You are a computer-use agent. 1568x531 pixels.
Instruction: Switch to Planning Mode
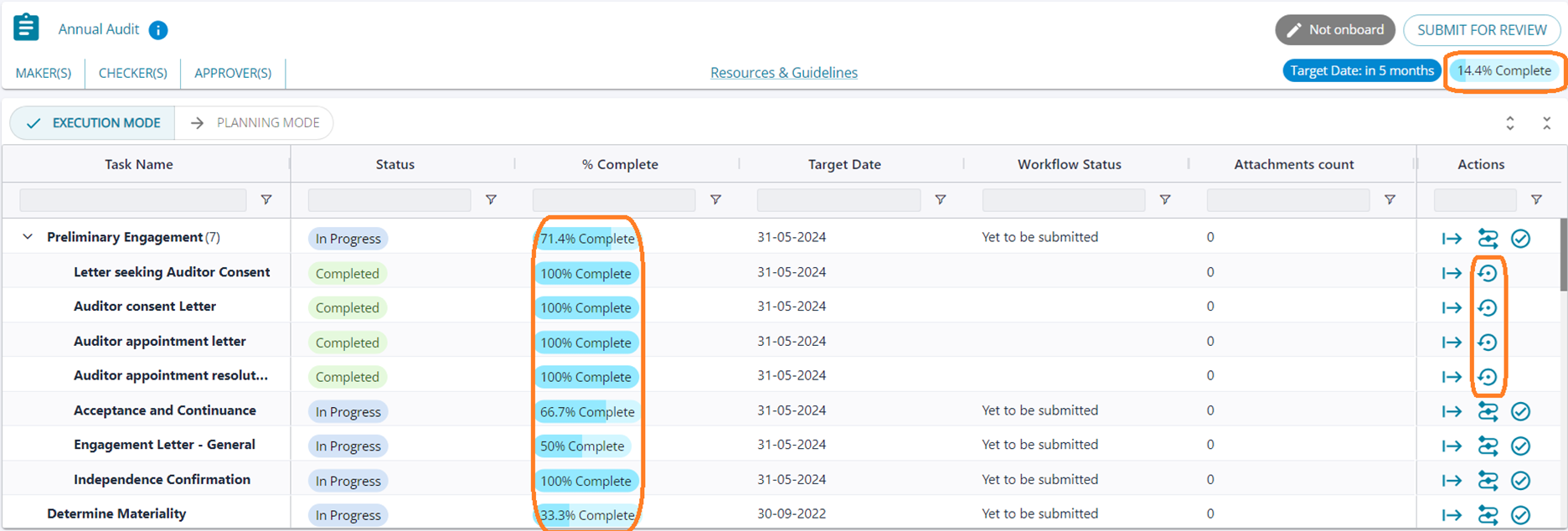[x=254, y=123]
